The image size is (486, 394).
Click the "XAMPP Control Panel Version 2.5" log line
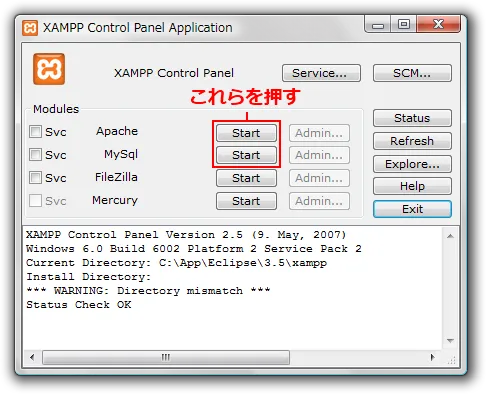point(186,235)
